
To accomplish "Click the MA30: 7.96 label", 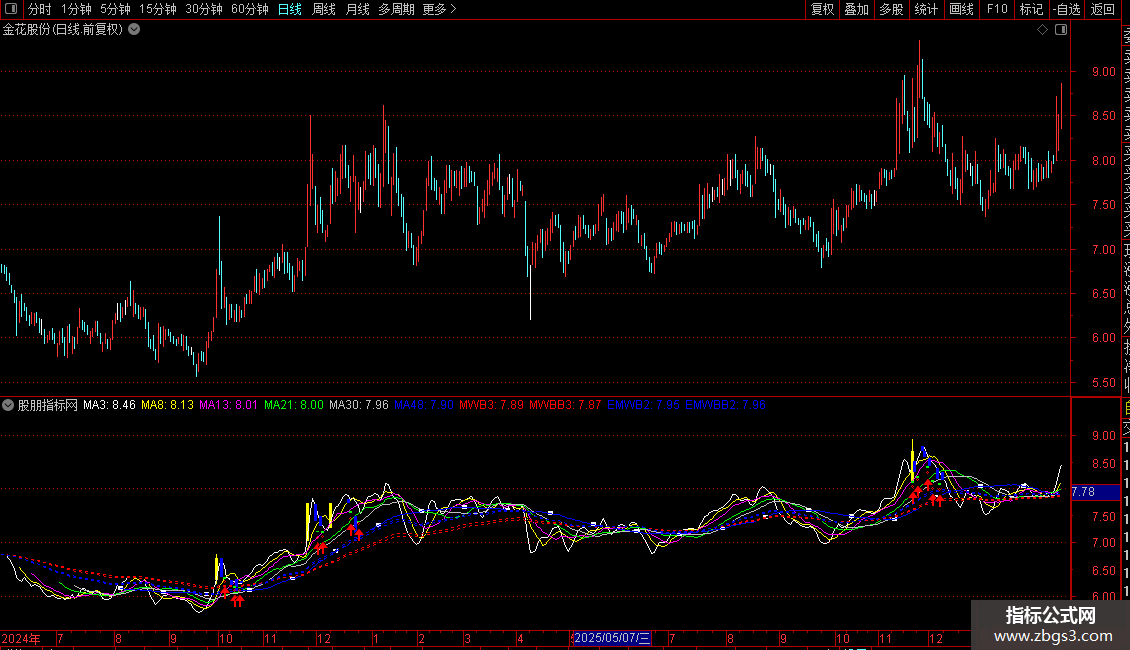I will 359,405.
